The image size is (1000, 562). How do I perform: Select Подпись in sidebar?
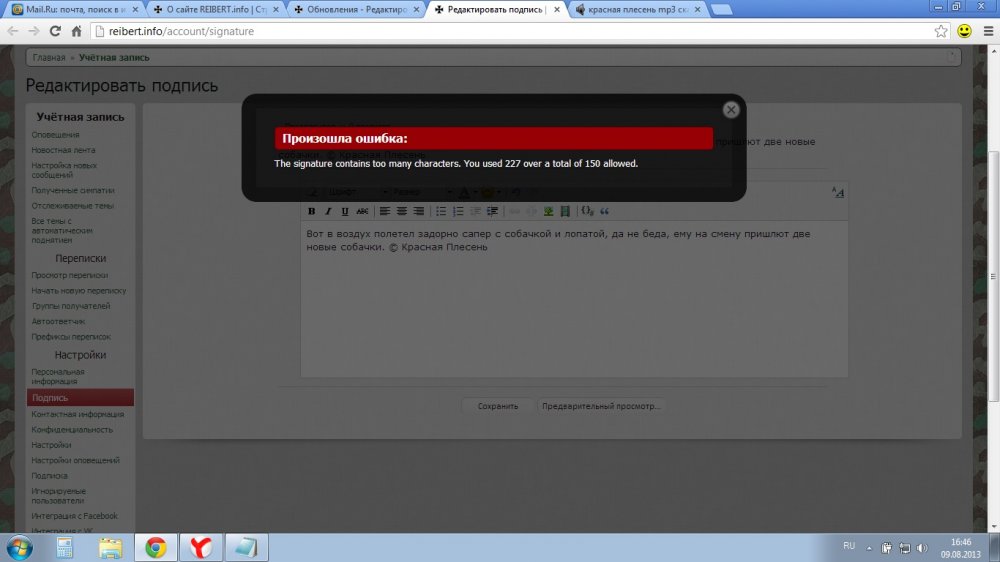pos(80,397)
